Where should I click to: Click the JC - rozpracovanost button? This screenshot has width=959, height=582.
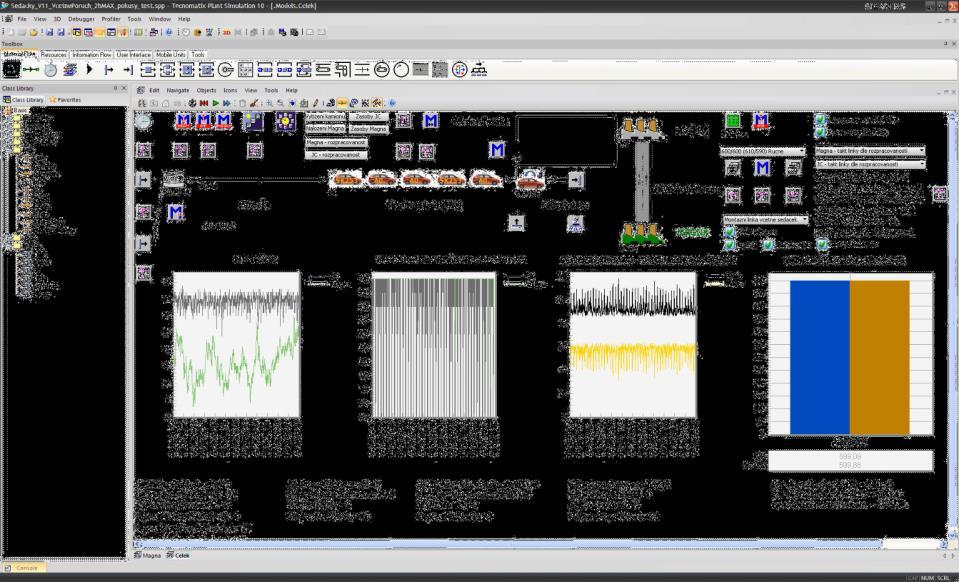tap(336, 155)
